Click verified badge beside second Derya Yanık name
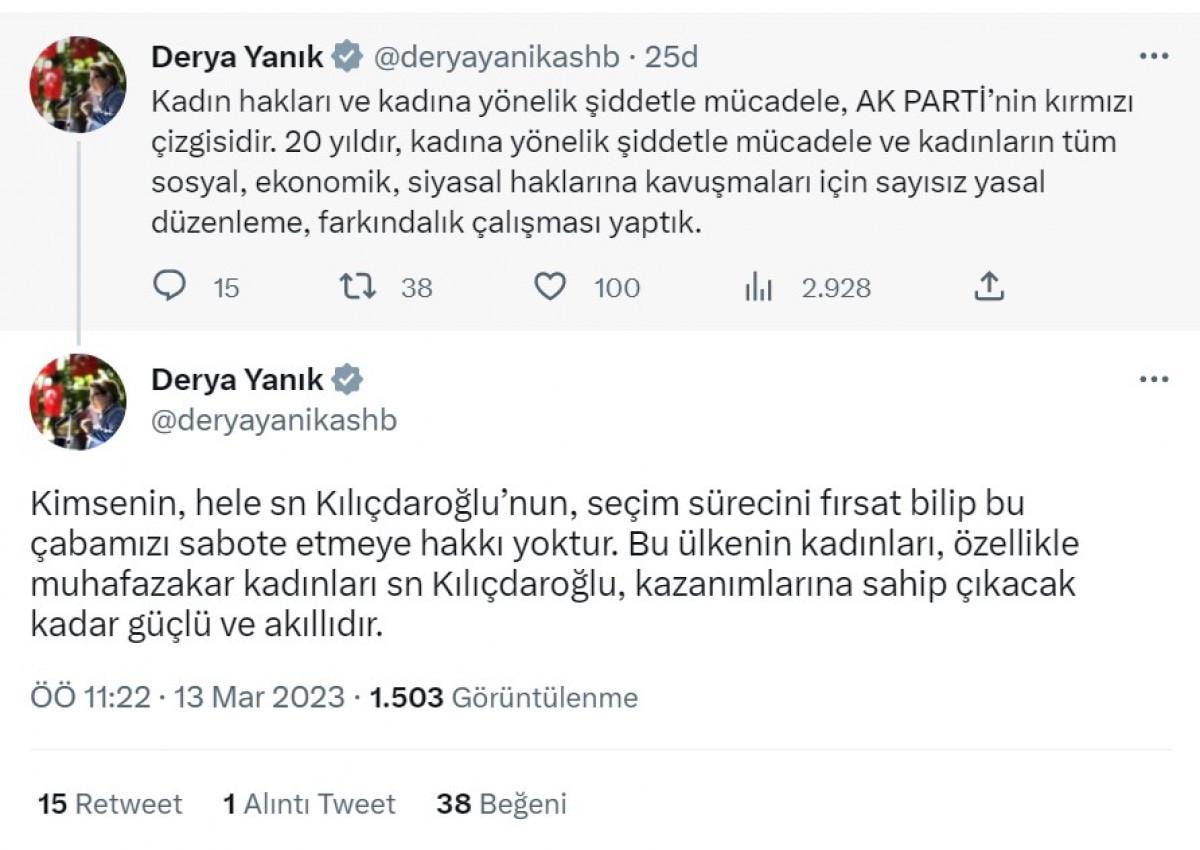This screenshot has height=850, width=1200. pos(347,380)
